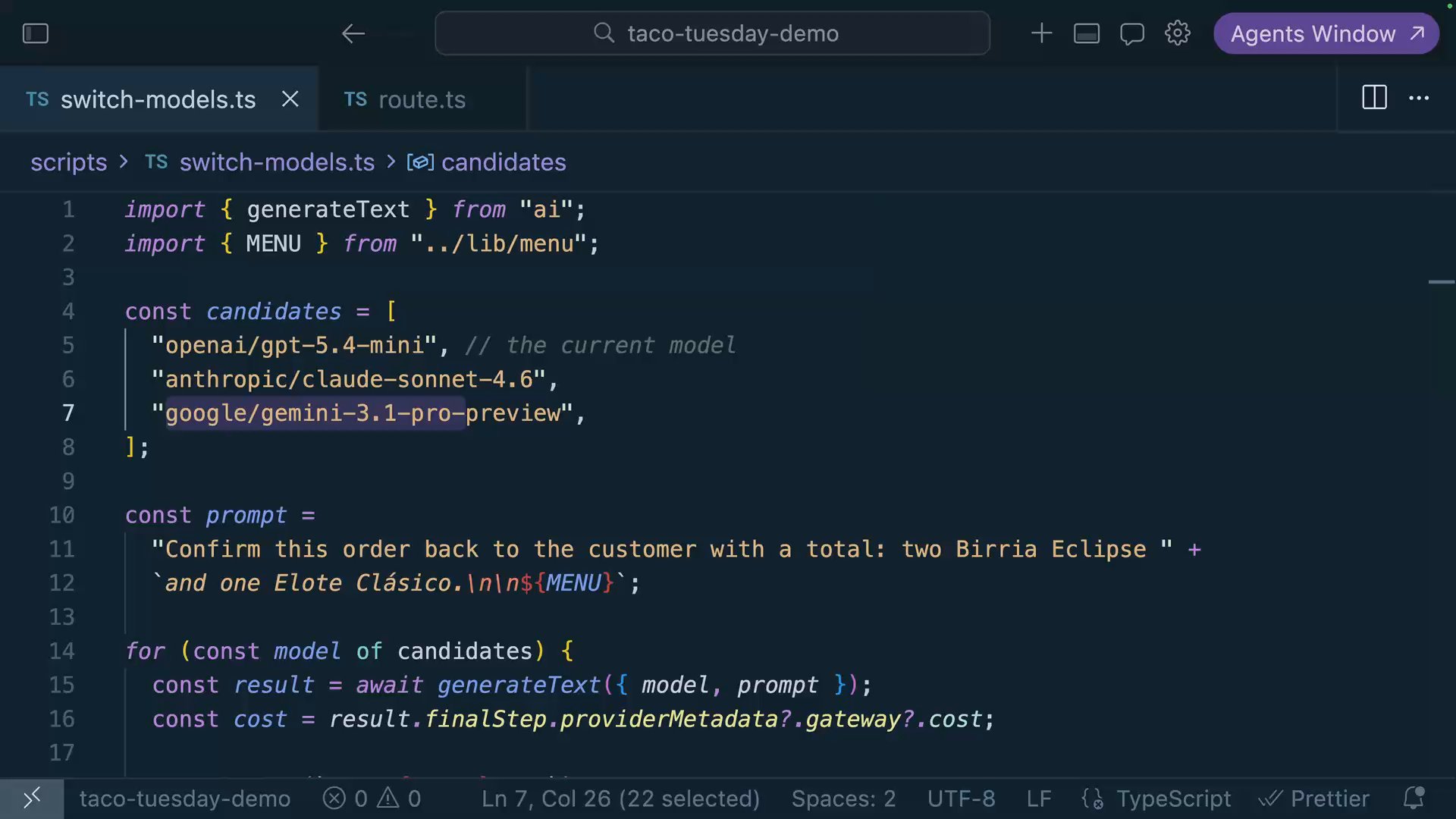Click the "// the current model" comment
Viewport: 1456px width, 819px height.
600,345
